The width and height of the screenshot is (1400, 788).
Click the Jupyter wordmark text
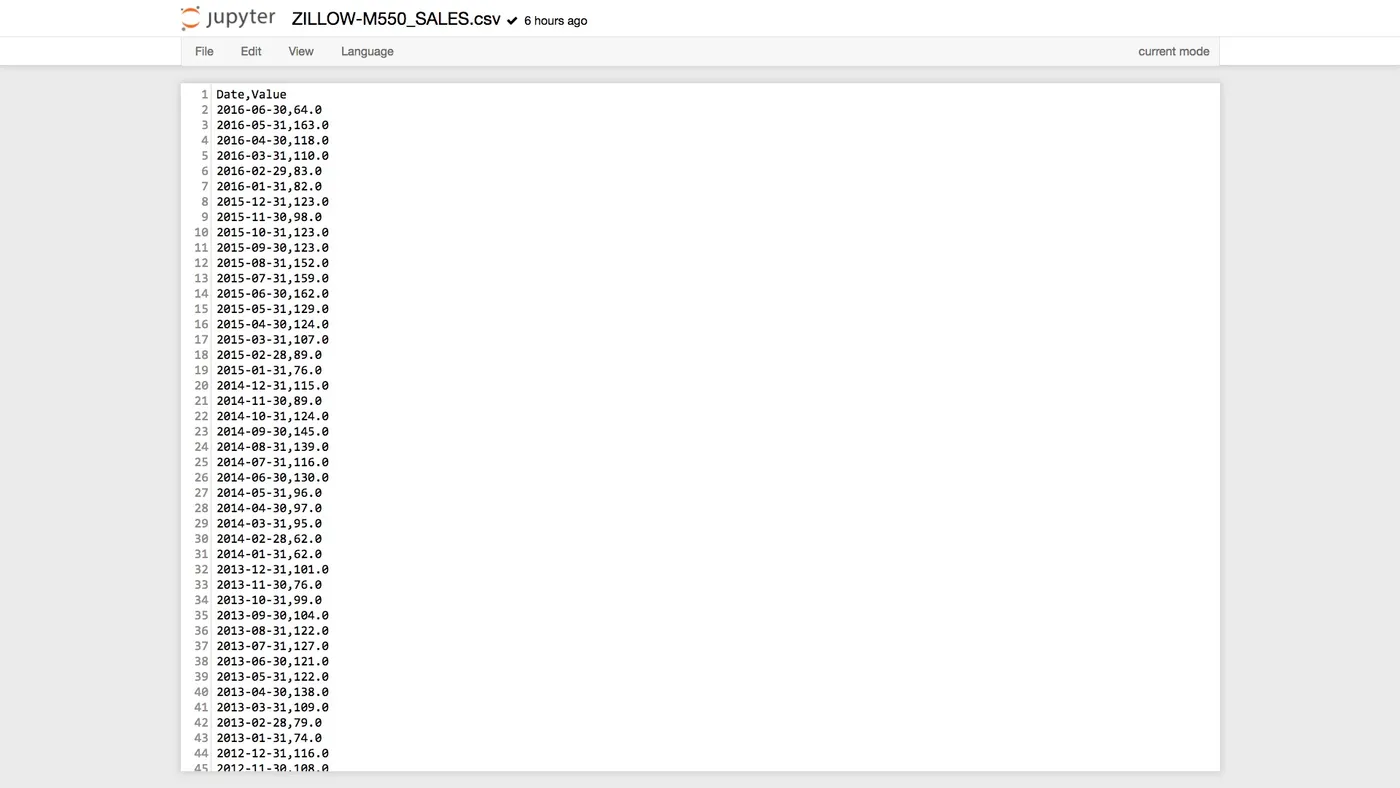[240, 18]
